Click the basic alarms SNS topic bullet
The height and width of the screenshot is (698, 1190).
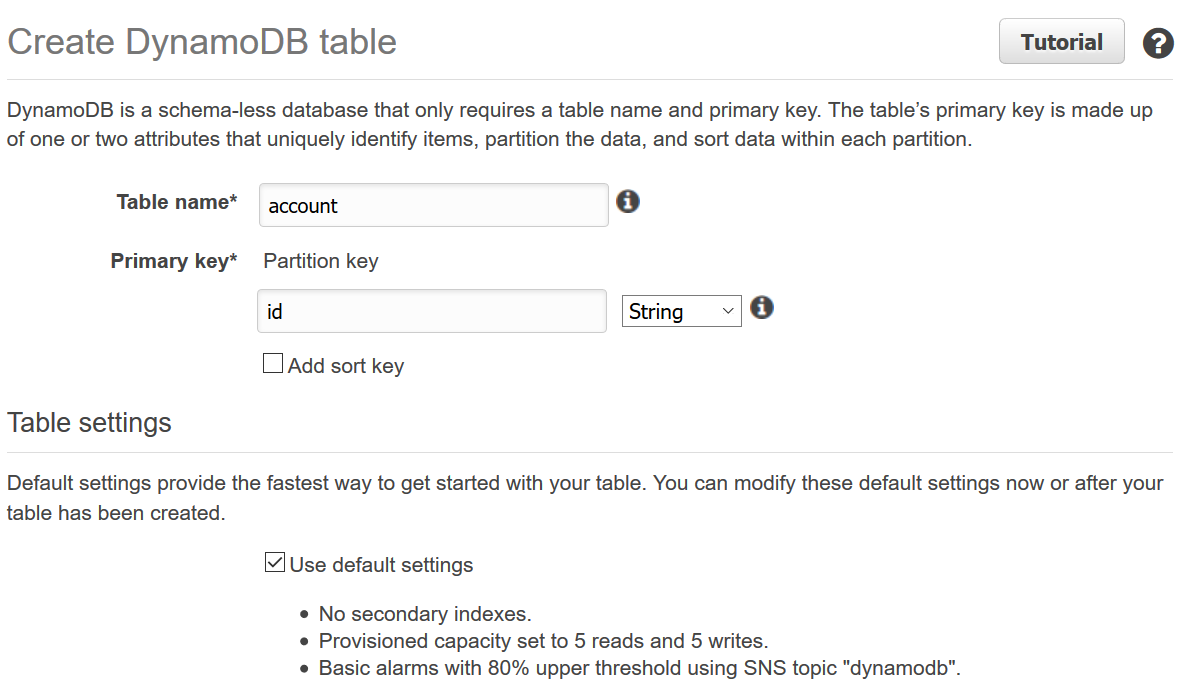(639, 669)
